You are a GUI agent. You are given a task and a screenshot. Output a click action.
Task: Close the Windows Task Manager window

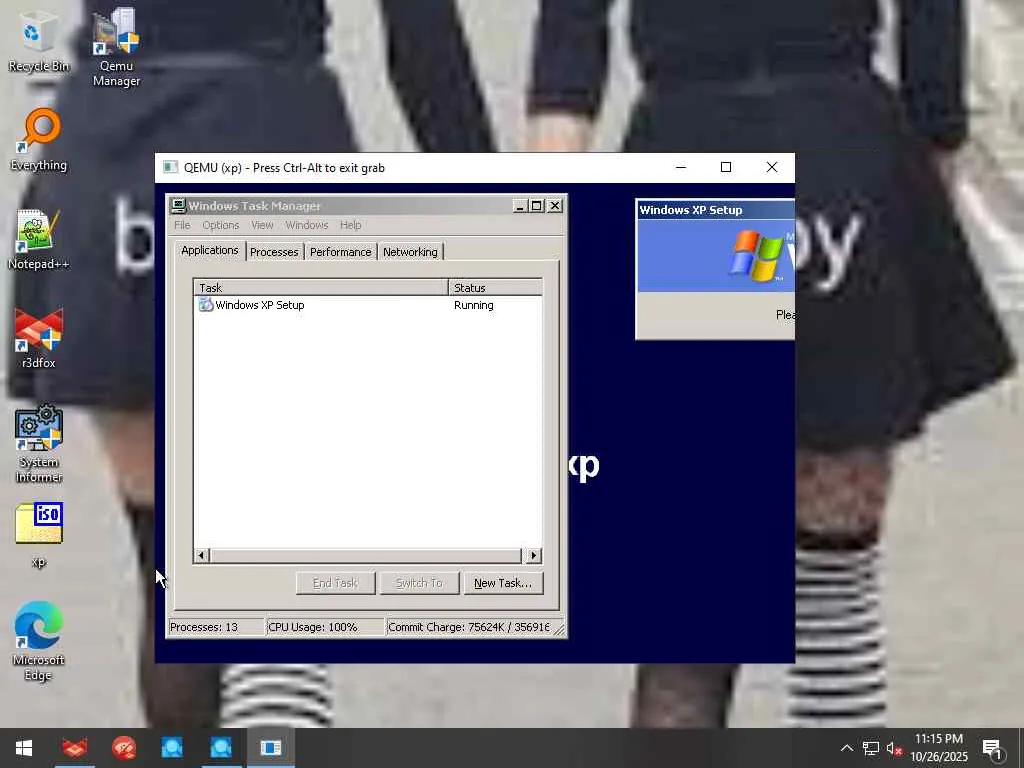click(554, 206)
